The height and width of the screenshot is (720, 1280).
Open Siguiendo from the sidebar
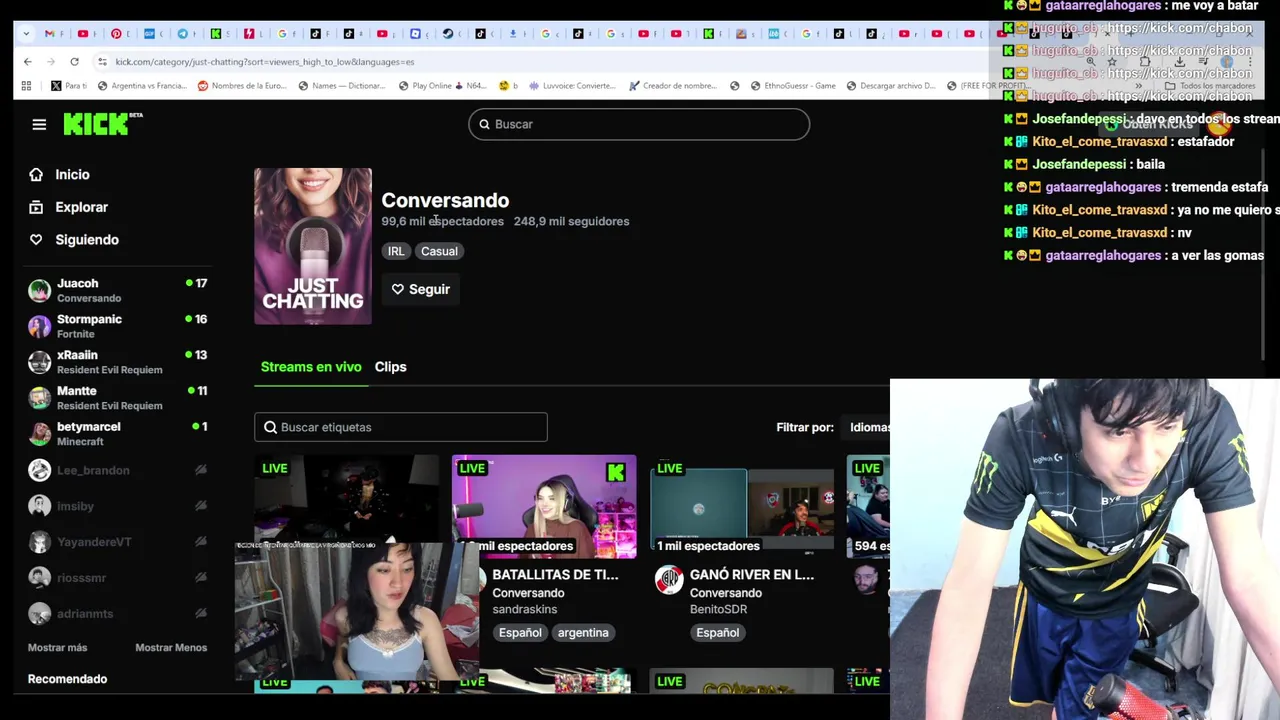[x=87, y=240]
